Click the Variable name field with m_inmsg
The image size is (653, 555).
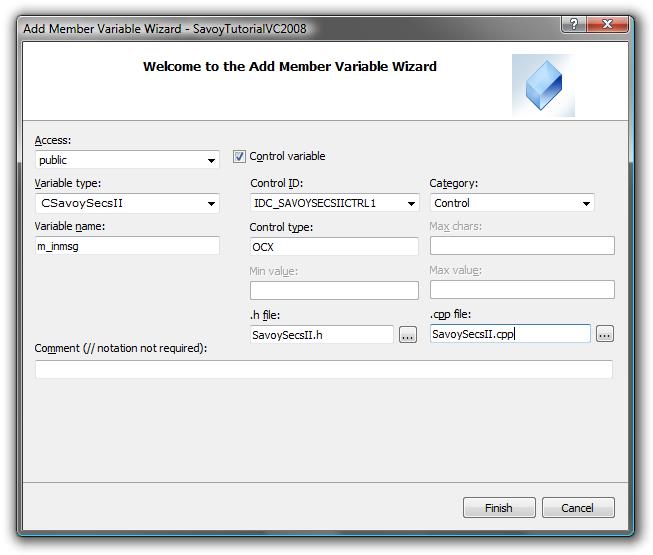(127, 246)
